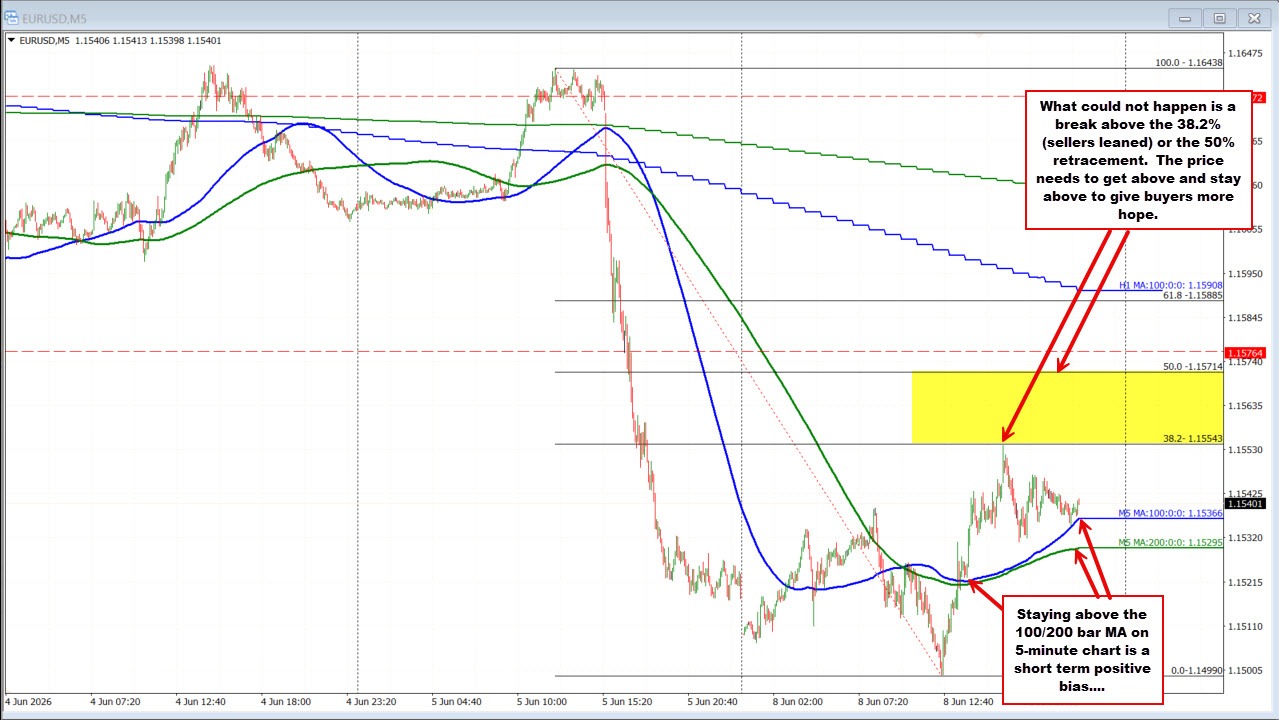Select the '61.8 -1.15885' Fibonacci label

point(1192,295)
